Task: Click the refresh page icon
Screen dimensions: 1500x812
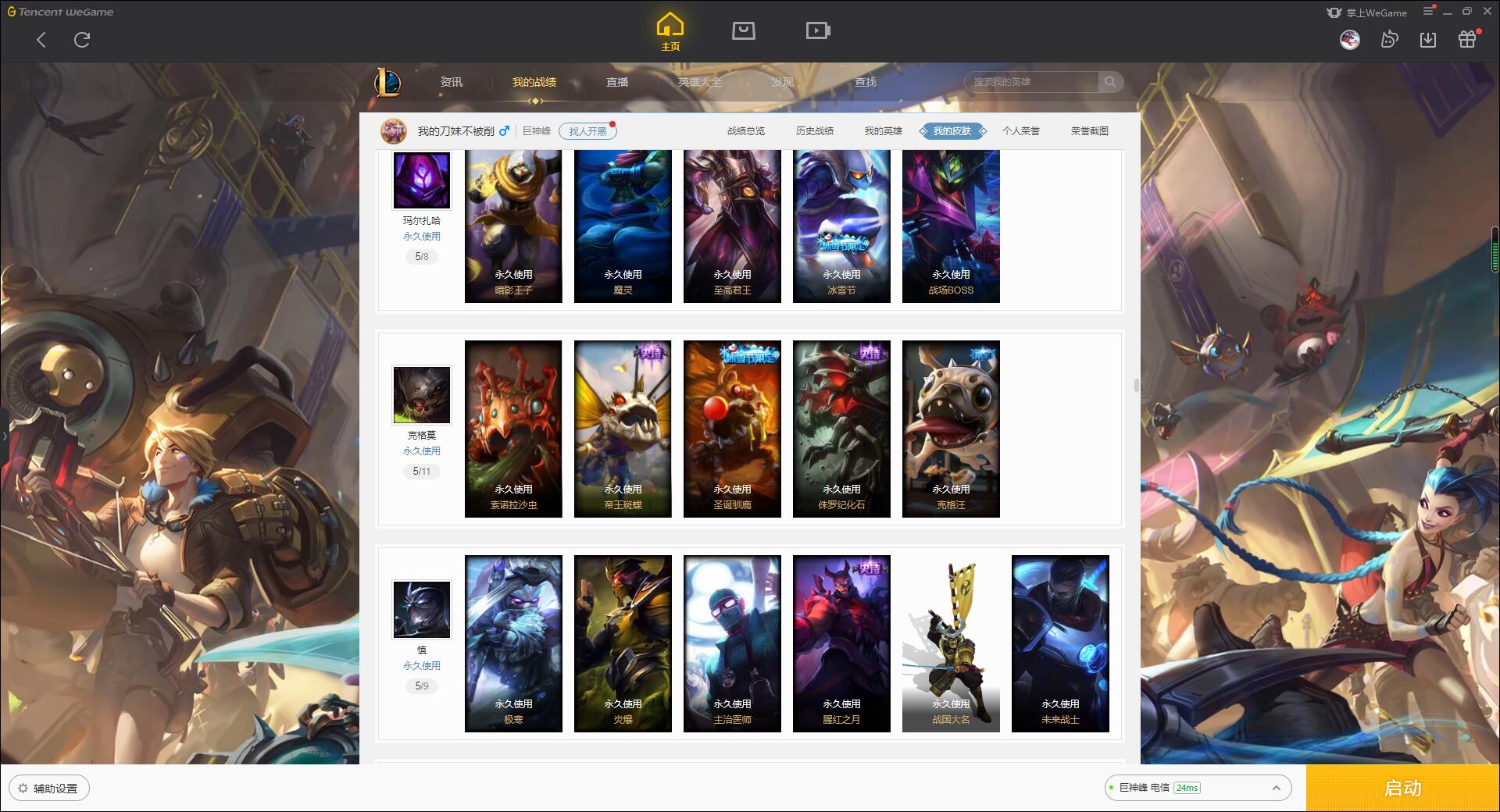Action: pos(82,40)
